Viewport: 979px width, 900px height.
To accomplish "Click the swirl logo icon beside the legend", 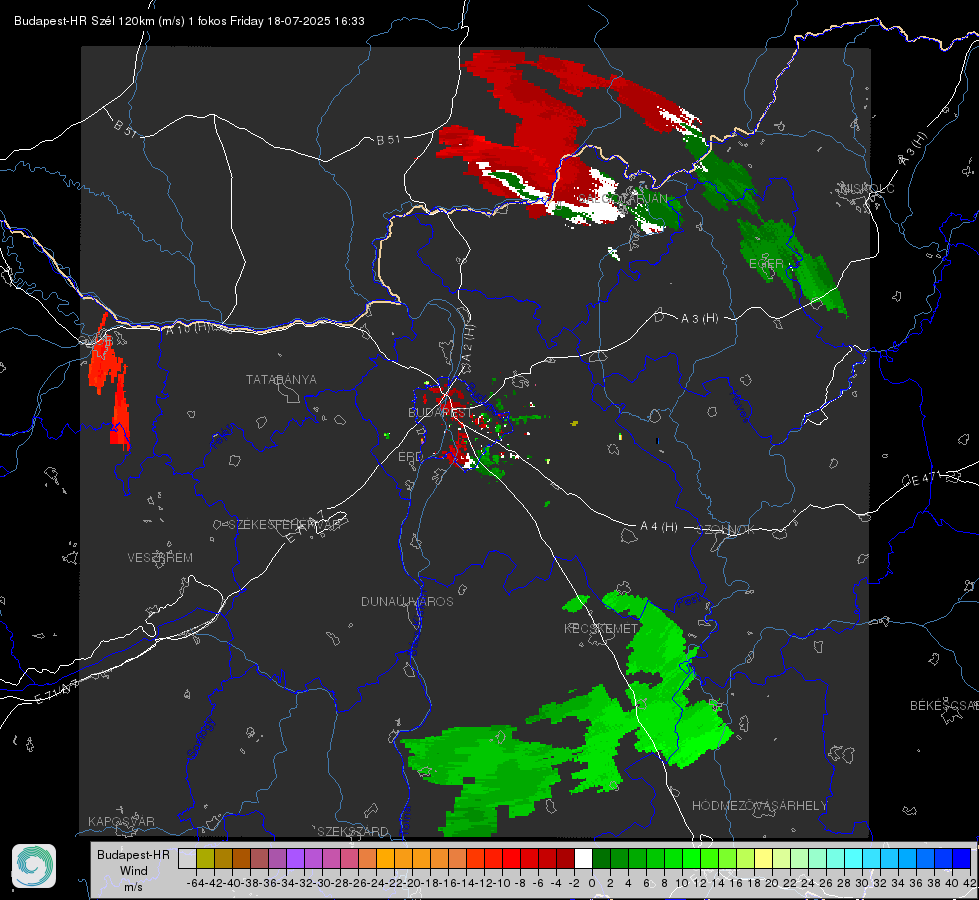I will [x=34, y=866].
